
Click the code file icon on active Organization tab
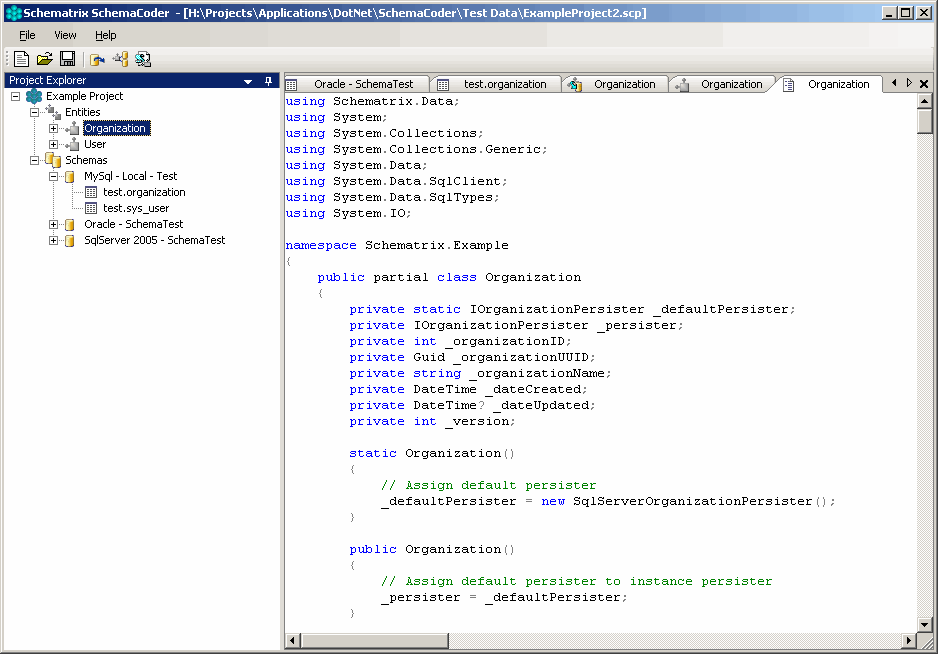[x=789, y=84]
